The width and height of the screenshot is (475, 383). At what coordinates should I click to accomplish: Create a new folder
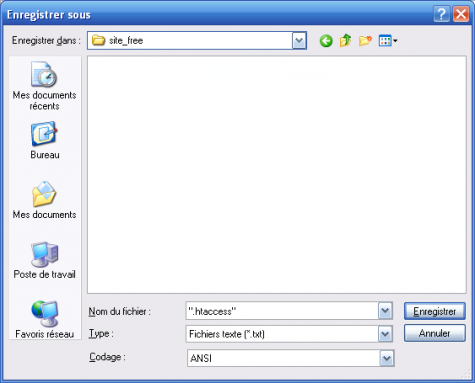tap(365, 41)
